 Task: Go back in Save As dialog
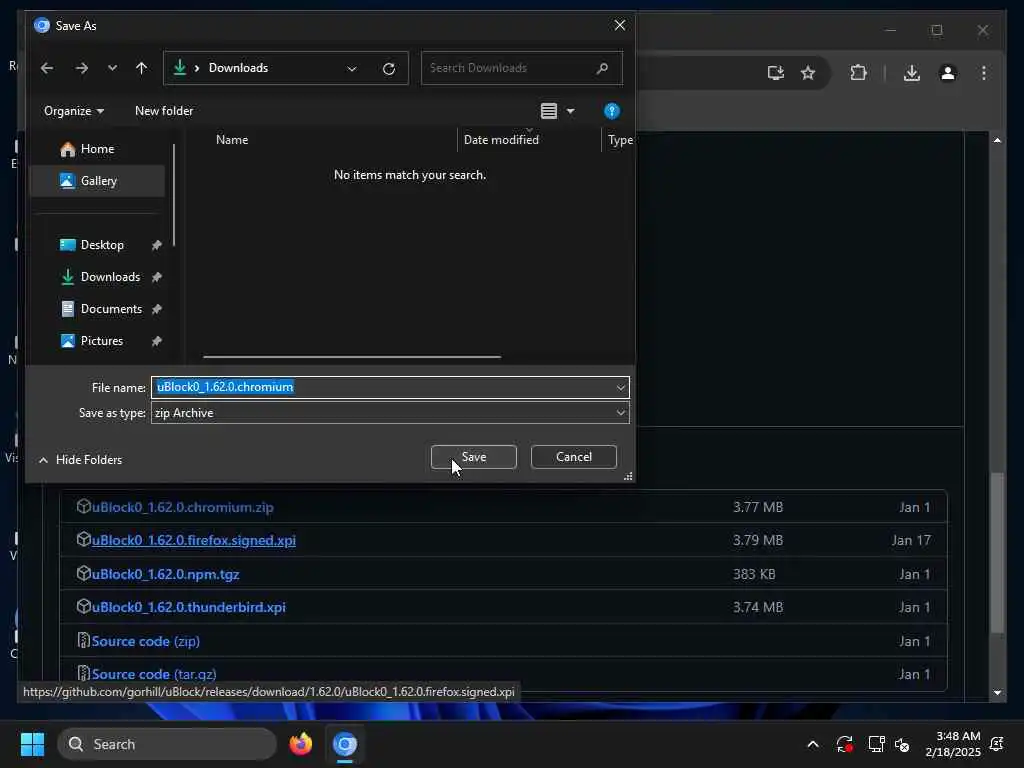(47, 68)
